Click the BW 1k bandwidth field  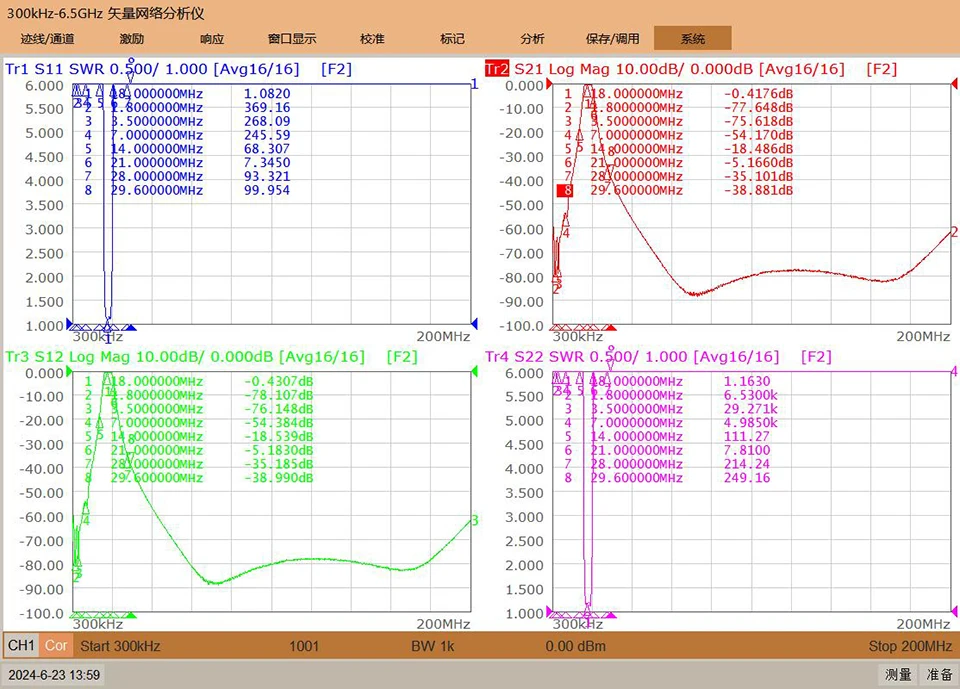(x=433, y=646)
